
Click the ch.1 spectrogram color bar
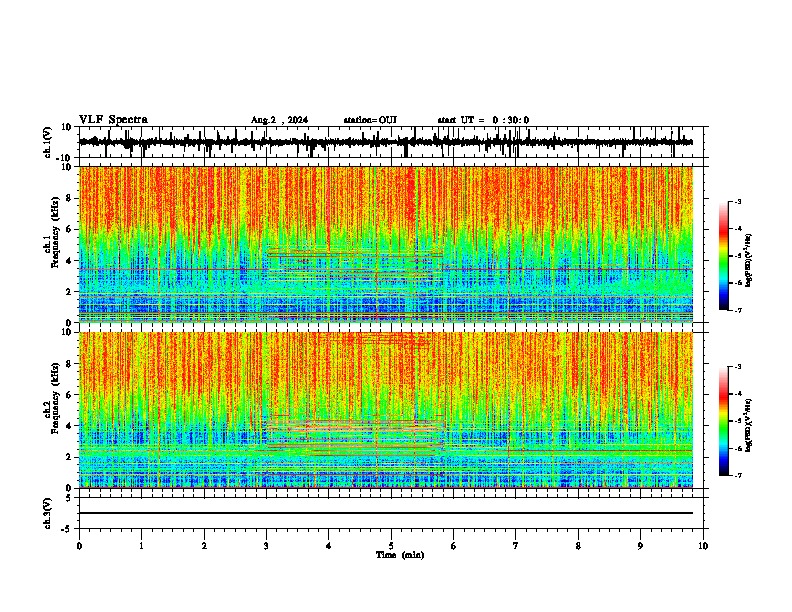click(x=724, y=256)
